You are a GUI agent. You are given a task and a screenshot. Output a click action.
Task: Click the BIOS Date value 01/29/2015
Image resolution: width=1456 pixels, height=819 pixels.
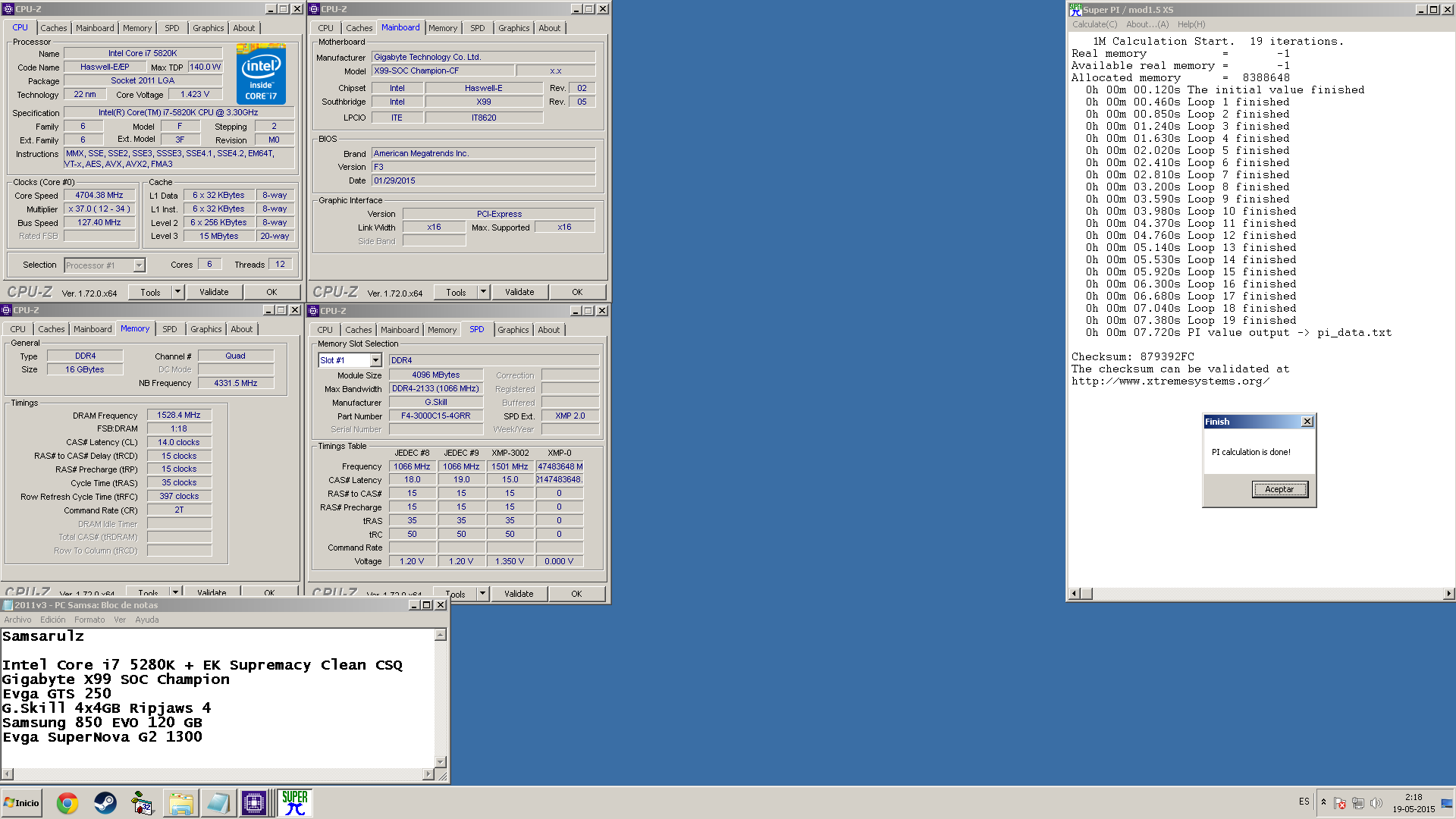pos(483,180)
